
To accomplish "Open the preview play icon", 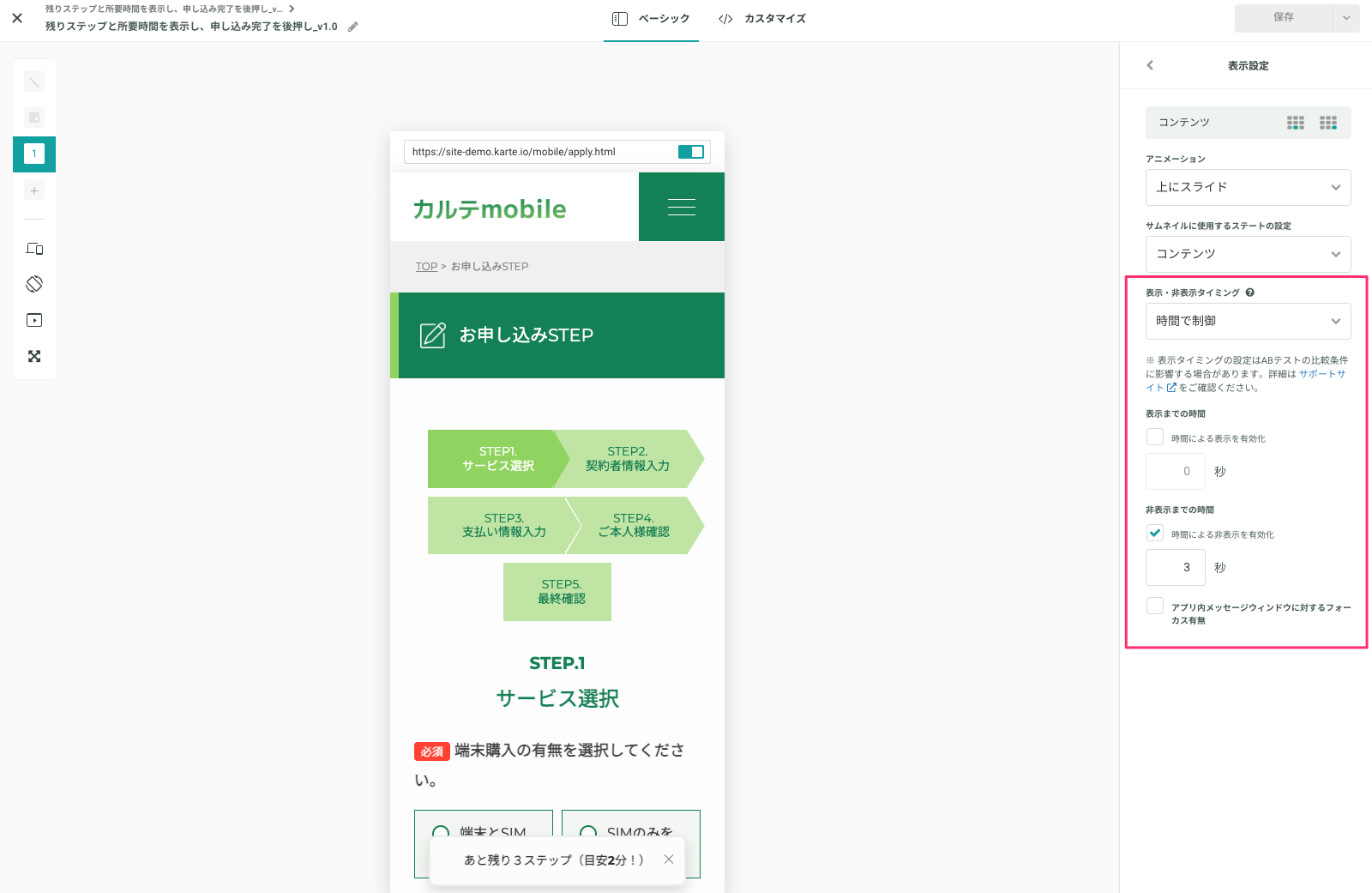I will coord(34,320).
